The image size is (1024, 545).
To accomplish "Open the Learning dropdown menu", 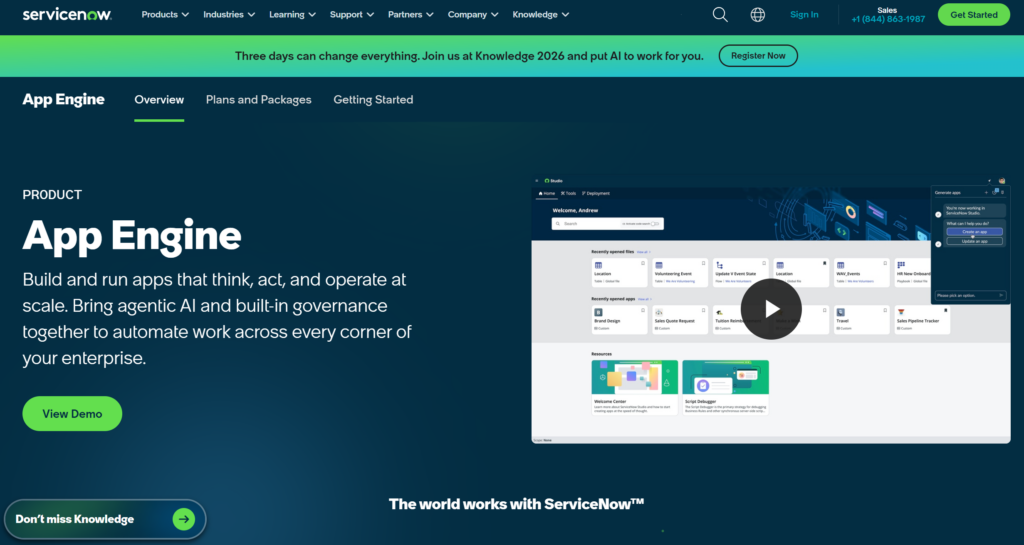I will pyautogui.click(x=292, y=15).
